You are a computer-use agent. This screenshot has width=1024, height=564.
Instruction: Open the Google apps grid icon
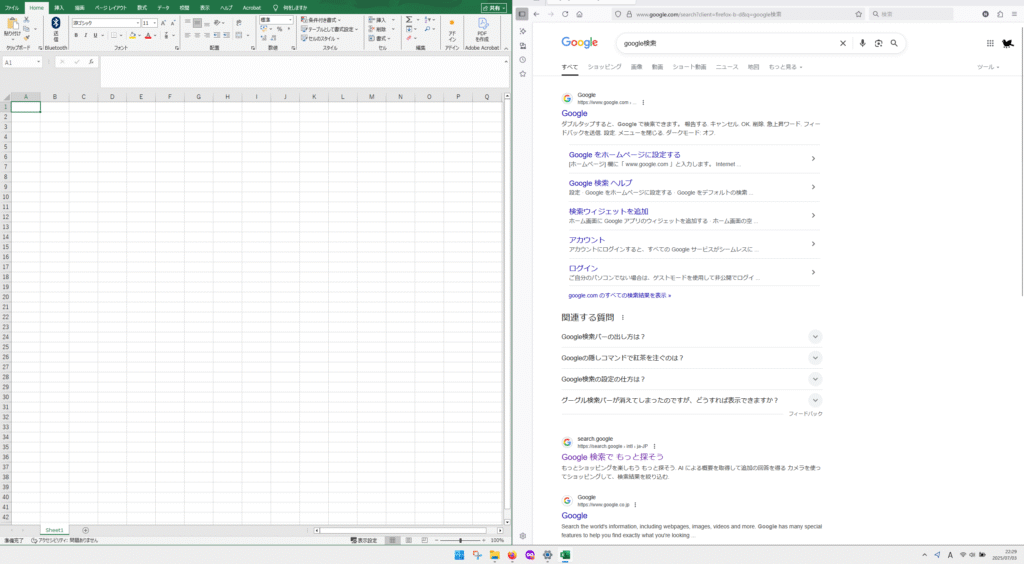pos(990,43)
